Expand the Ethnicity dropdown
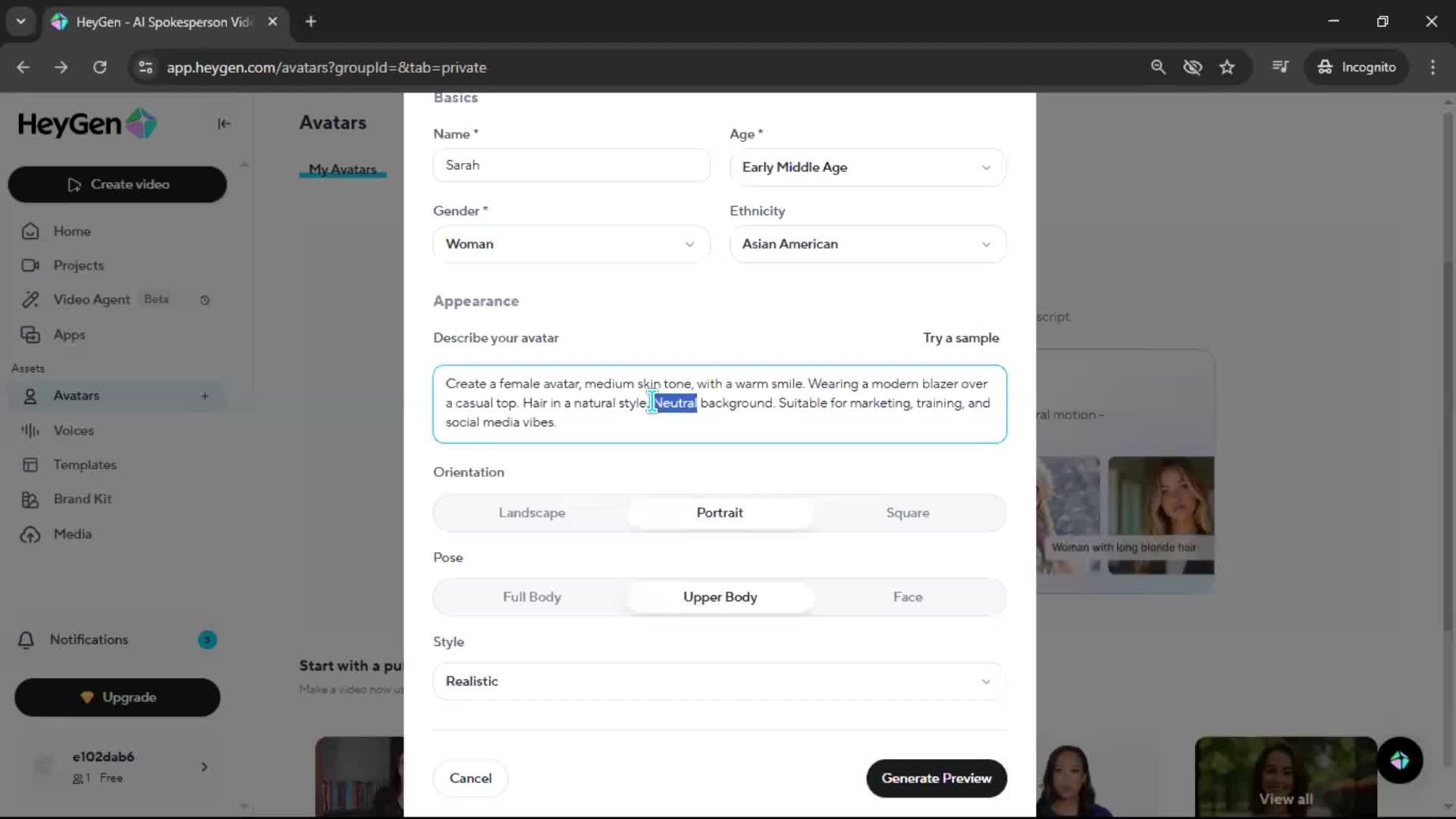This screenshot has height=819, width=1456. (868, 244)
